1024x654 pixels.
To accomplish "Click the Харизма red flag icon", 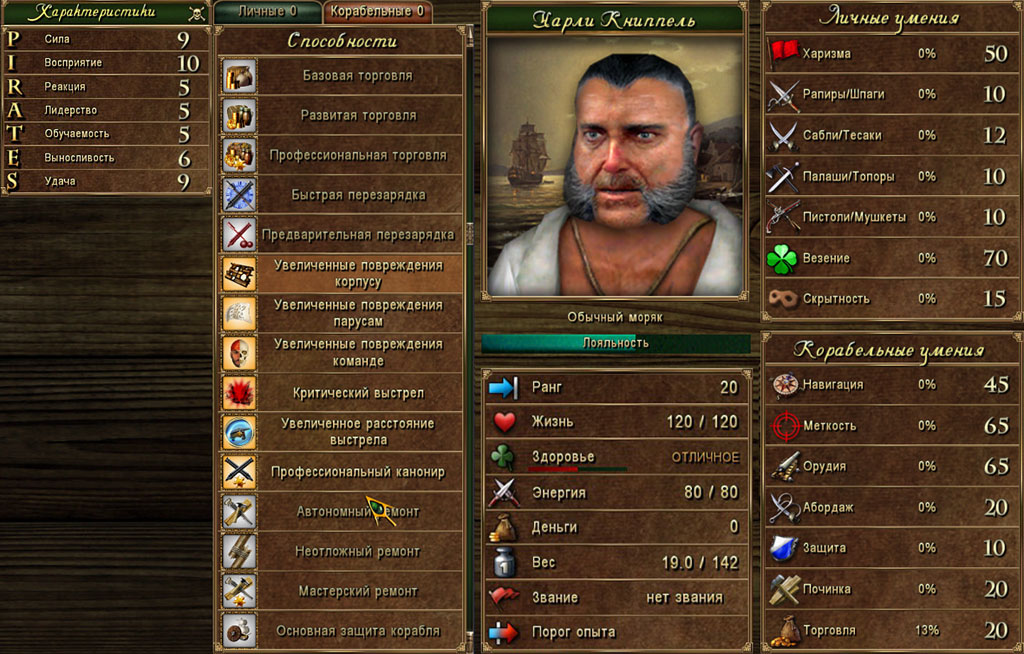I will click(x=783, y=54).
